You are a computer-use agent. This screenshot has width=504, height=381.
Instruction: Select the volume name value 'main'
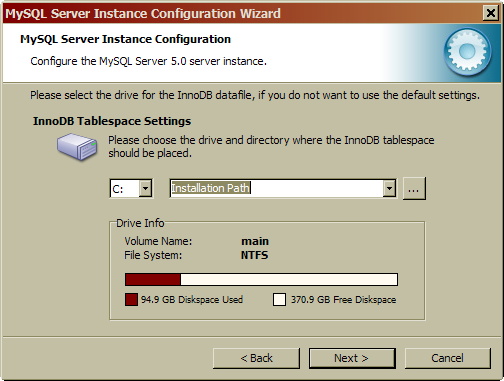coord(255,241)
